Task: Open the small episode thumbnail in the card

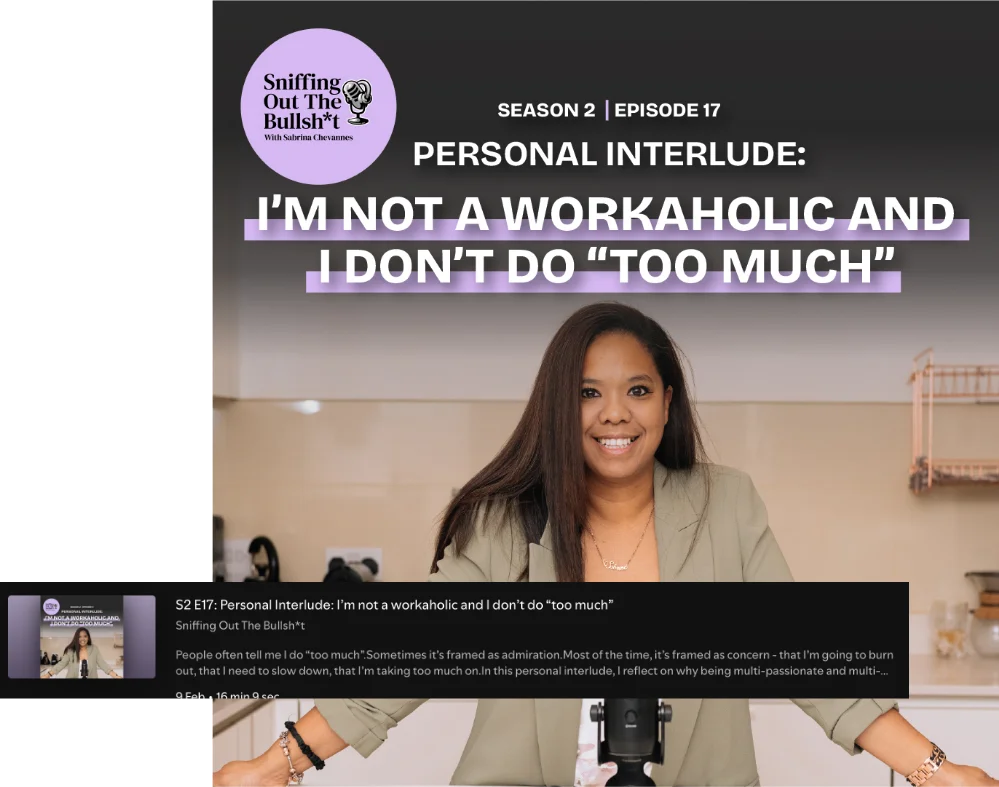Action: tap(82, 636)
